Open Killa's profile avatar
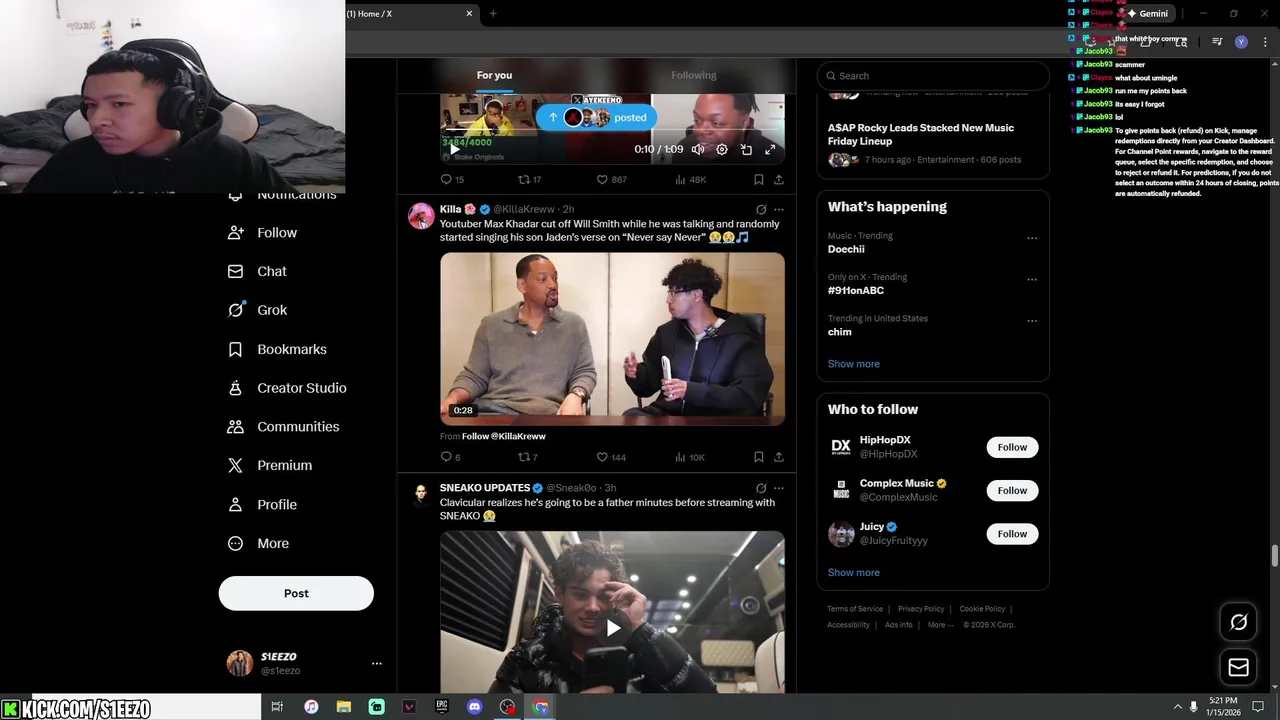Viewport: 1280px width, 720px height. [421, 216]
